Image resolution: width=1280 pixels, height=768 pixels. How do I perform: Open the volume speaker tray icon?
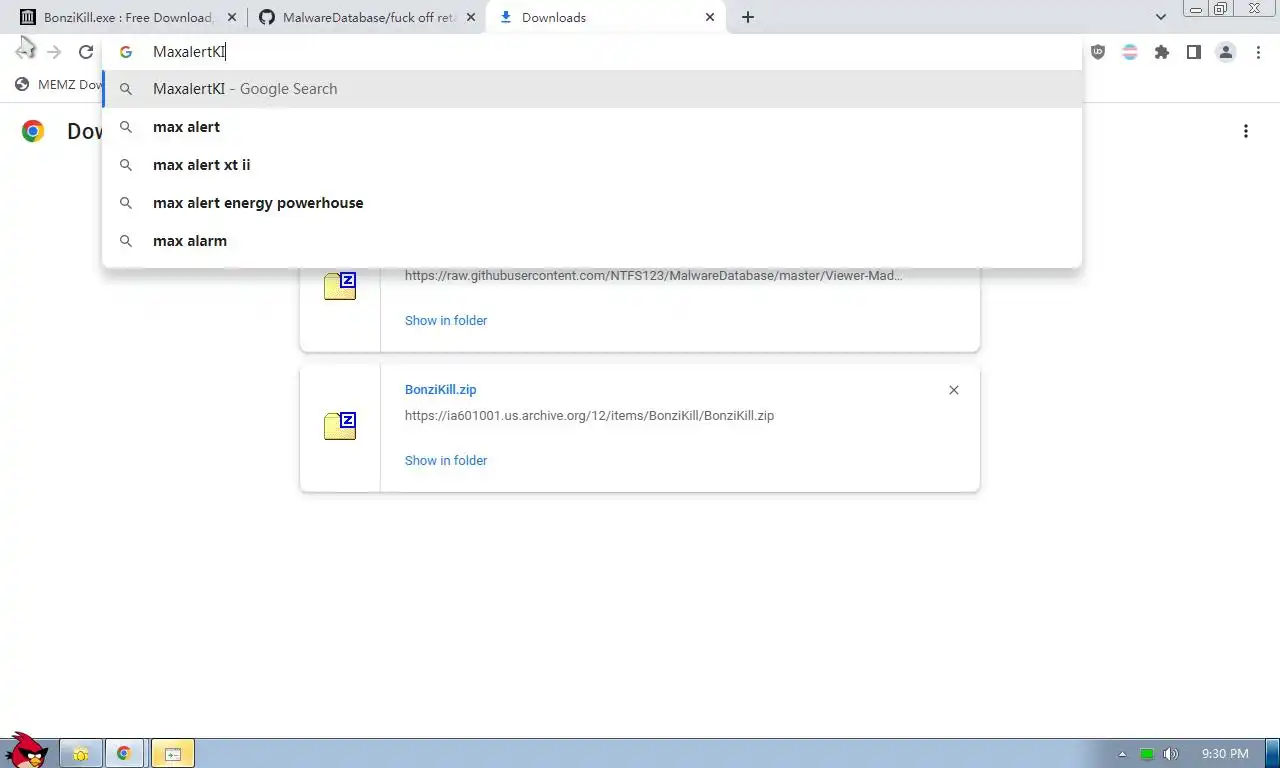click(x=1170, y=754)
